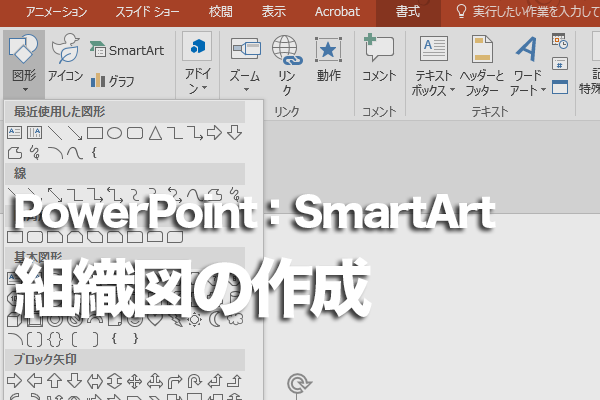Insert a テキストボックス text box
The width and height of the screenshot is (600, 400).
(x=433, y=65)
